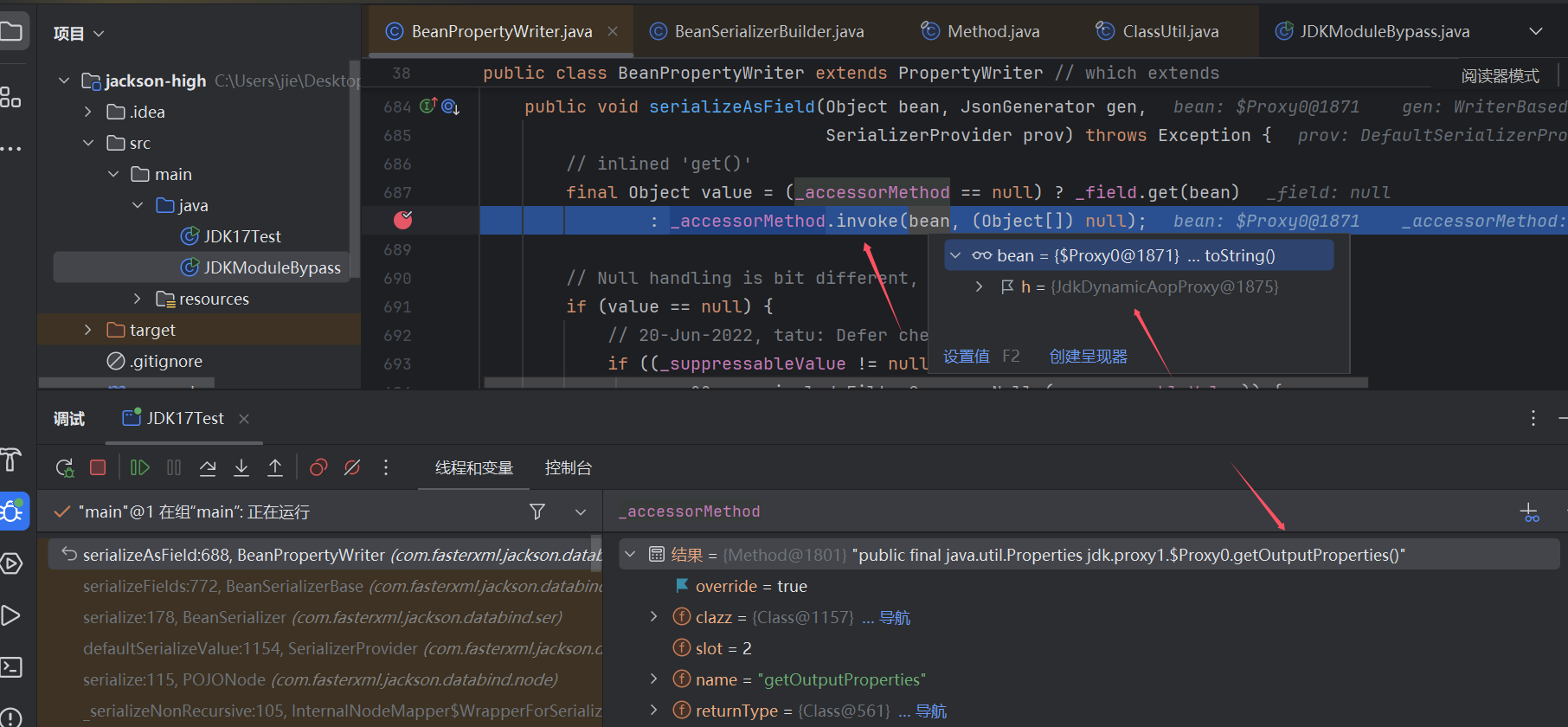Open the Problems tool window icon
The height and width of the screenshot is (727, 1568).
point(10,717)
